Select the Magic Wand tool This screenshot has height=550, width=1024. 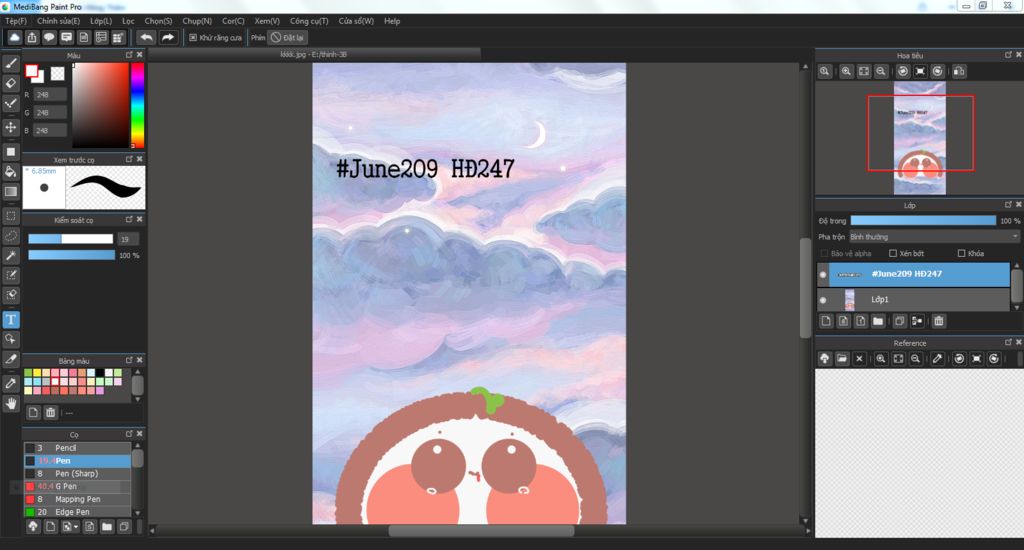click(x=10, y=255)
